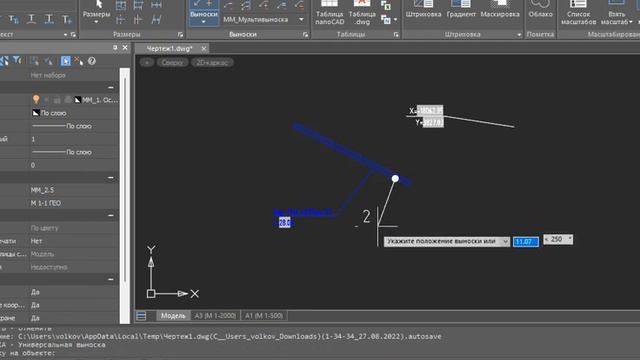640x360 pixels.
Task: Expand the Выноски button dropdown arrow
Action: pyautogui.click(x=203, y=22)
